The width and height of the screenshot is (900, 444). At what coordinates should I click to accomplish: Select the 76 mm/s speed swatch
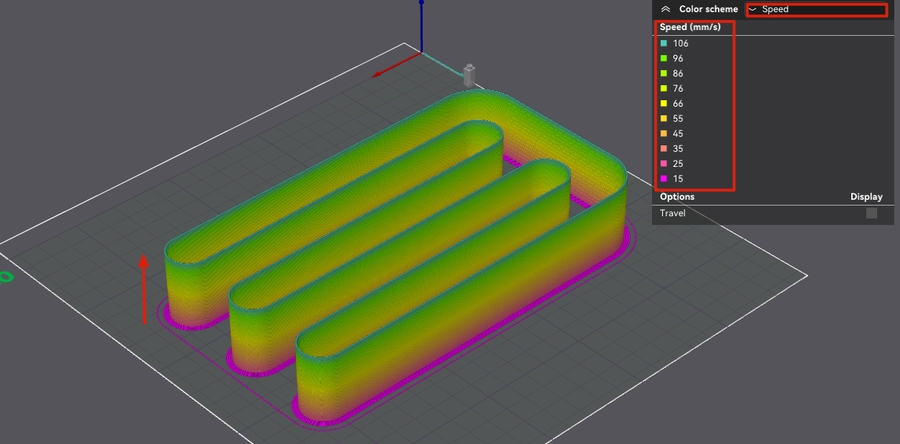(663, 88)
